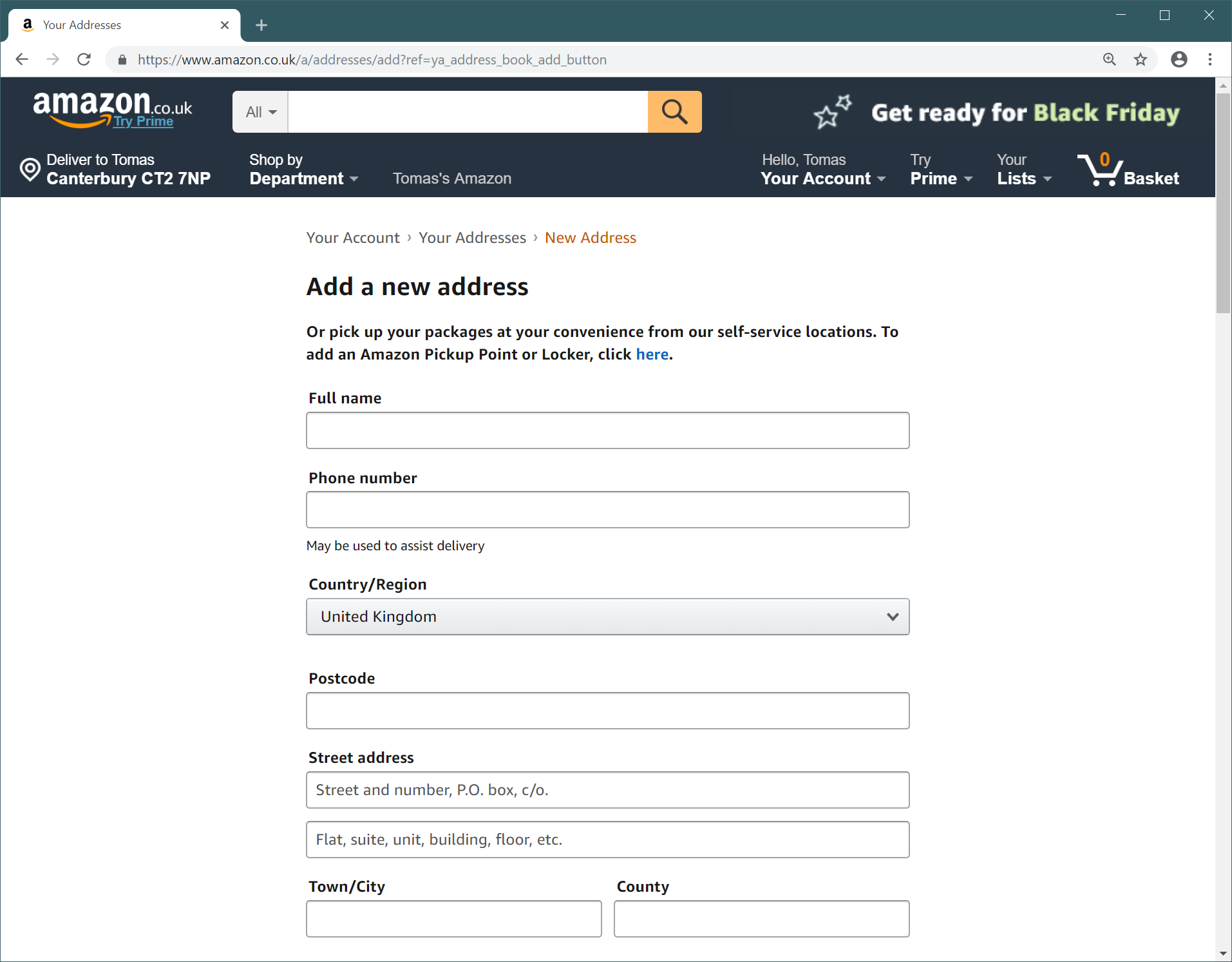
Task: Open a new browser tab
Action: [261, 25]
